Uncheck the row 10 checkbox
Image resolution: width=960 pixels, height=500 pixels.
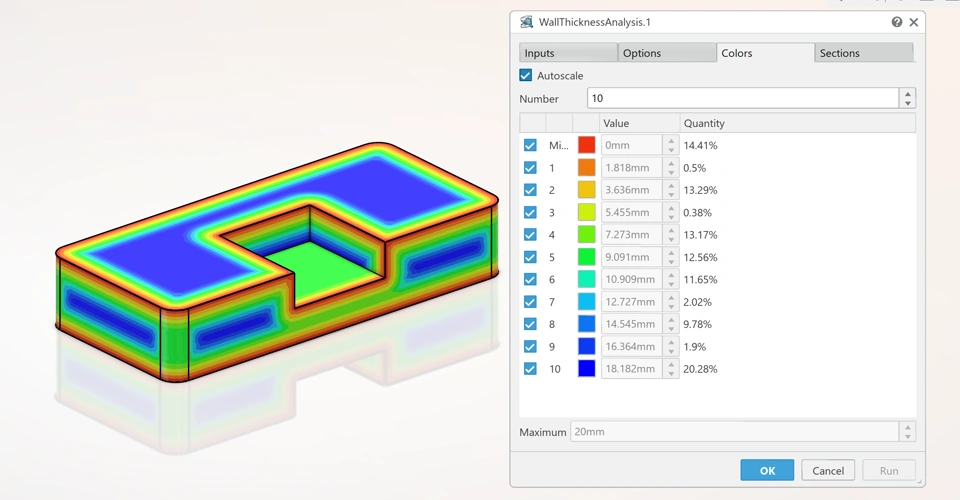[530, 368]
